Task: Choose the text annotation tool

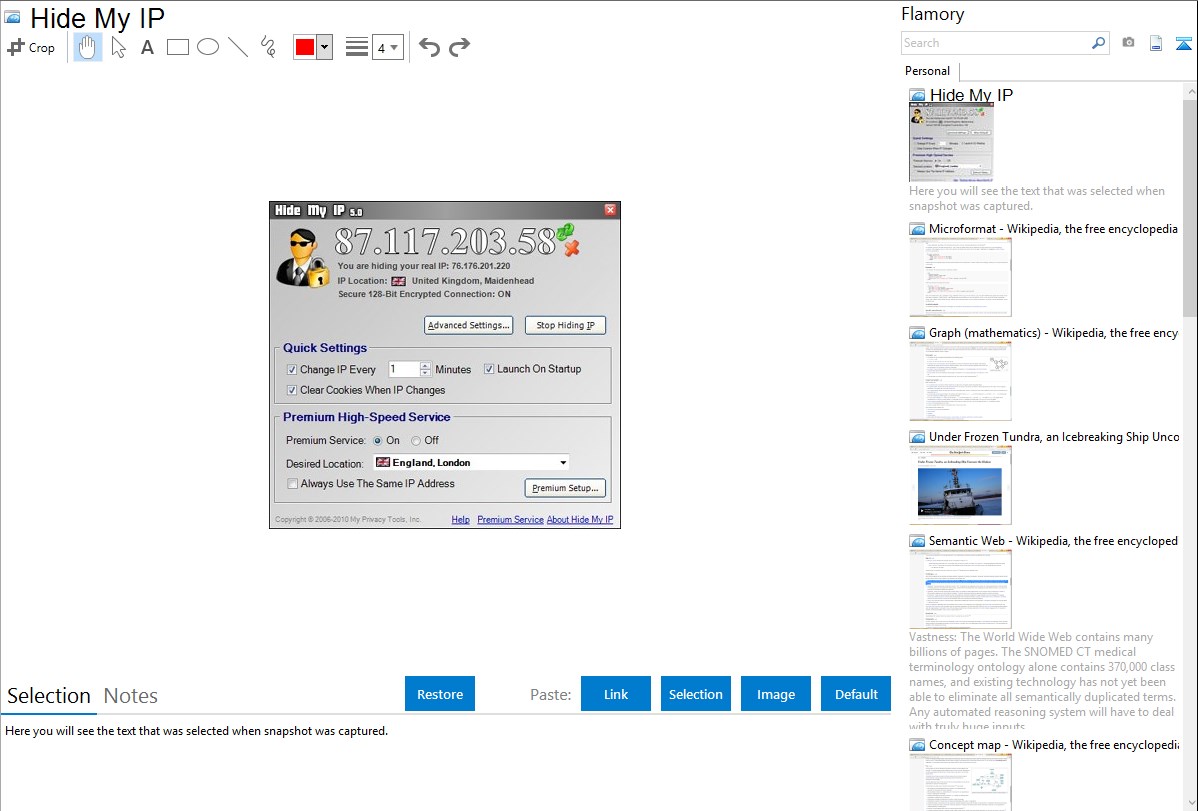Action: click(147, 47)
